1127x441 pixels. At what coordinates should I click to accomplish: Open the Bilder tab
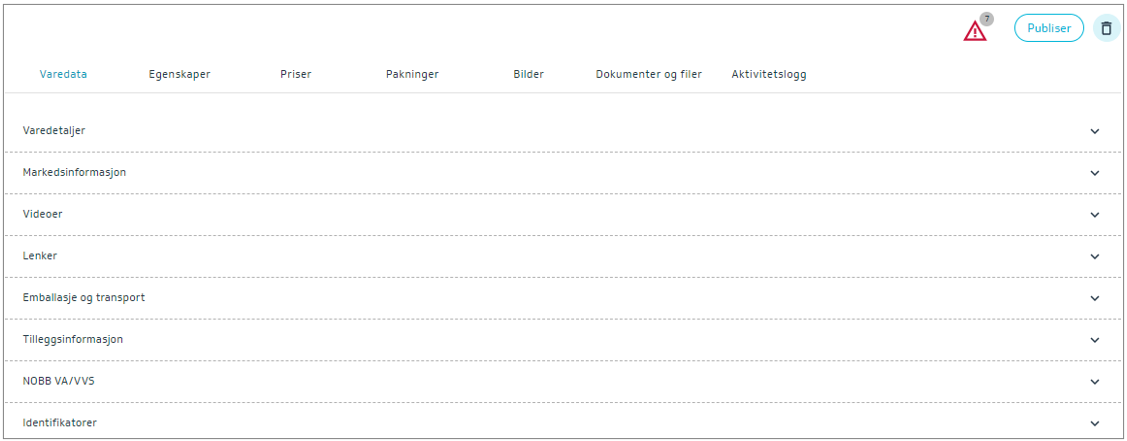click(x=528, y=74)
